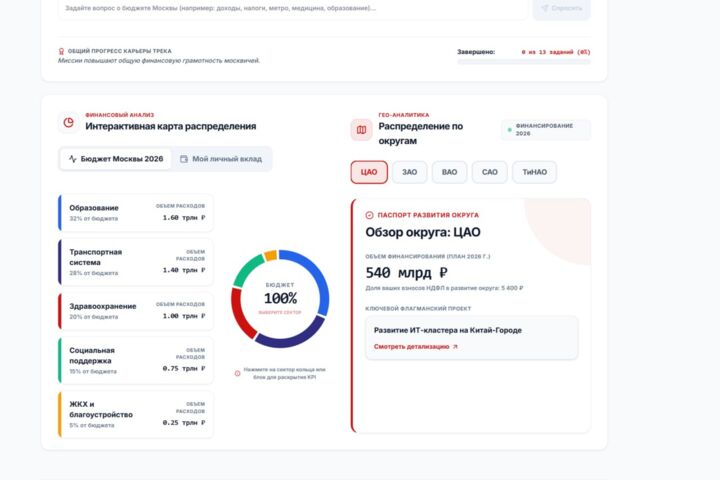Click the map icon beside Распределение по округам
This screenshot has height=480, width=720.
(x=361, y=130)
